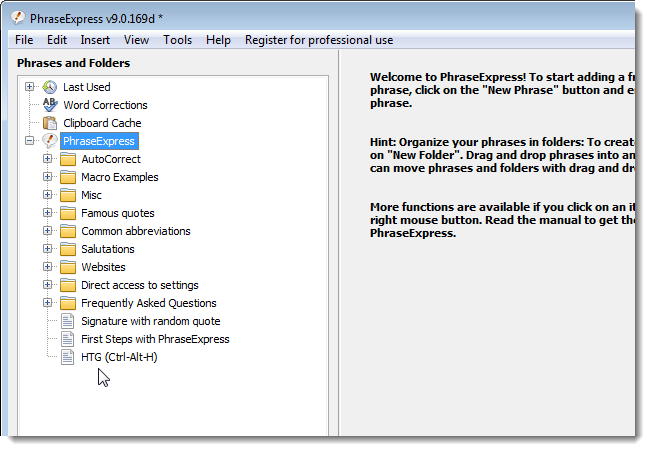650x451 pixels.
Task: Select the Direct access to settings label
Action: (x=140, y=285)
